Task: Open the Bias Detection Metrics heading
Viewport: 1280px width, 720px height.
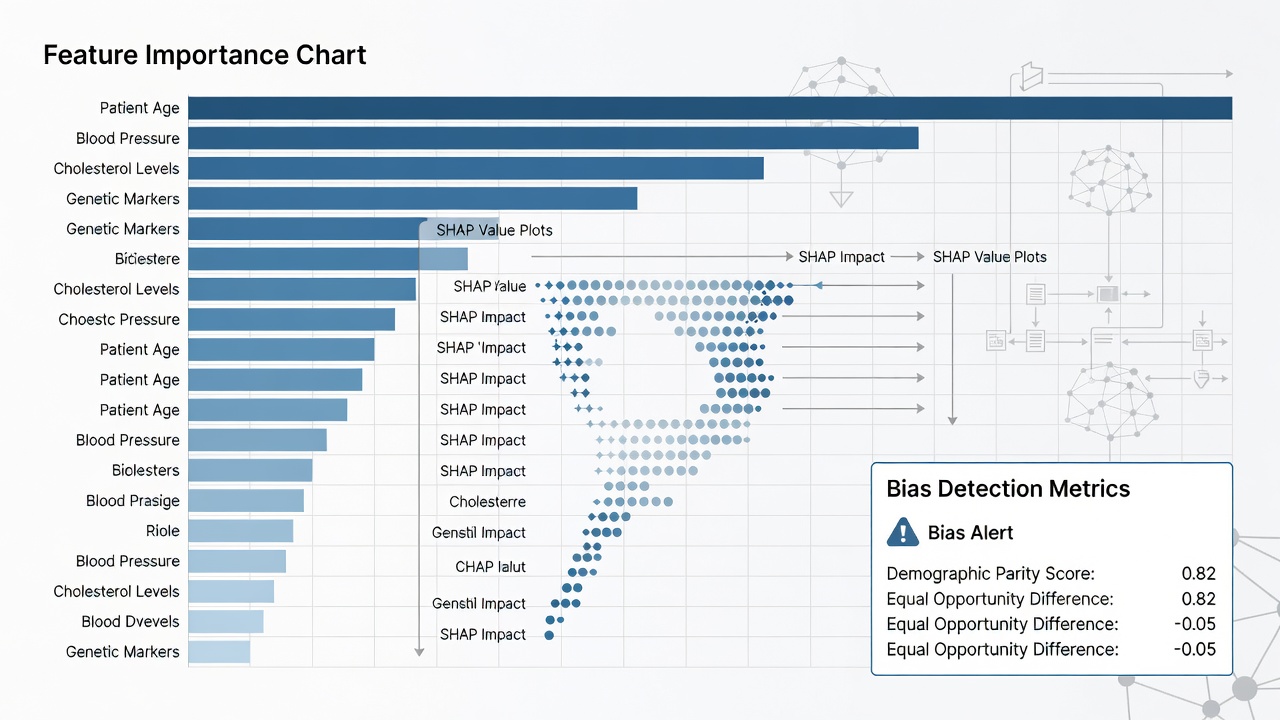Action: pyautogui.click(x=1008, y=489)
